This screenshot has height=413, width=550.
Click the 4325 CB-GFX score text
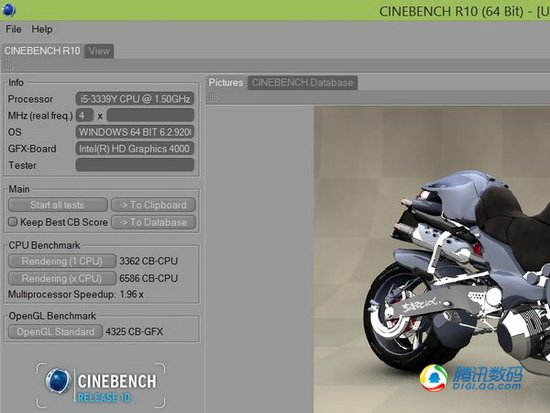134,332
